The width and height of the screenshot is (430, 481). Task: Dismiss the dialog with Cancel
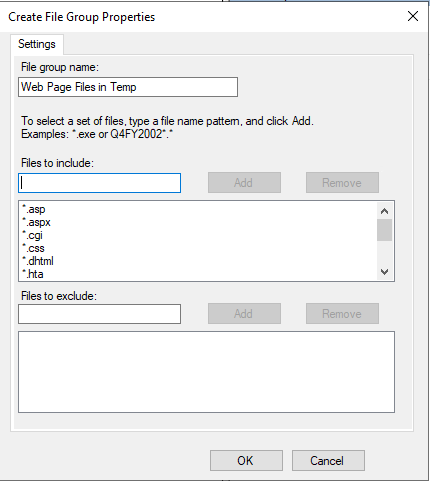(328, 461)
